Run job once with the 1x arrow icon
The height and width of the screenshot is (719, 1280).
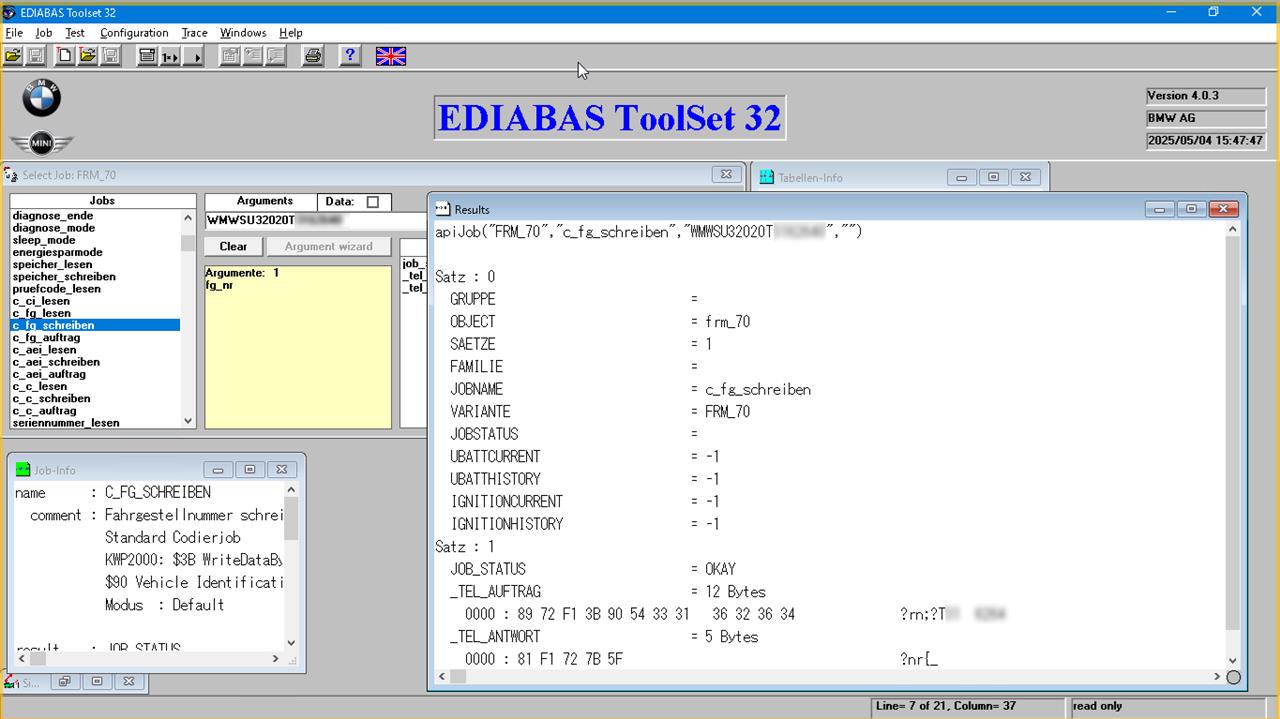(x=170, y=56)
